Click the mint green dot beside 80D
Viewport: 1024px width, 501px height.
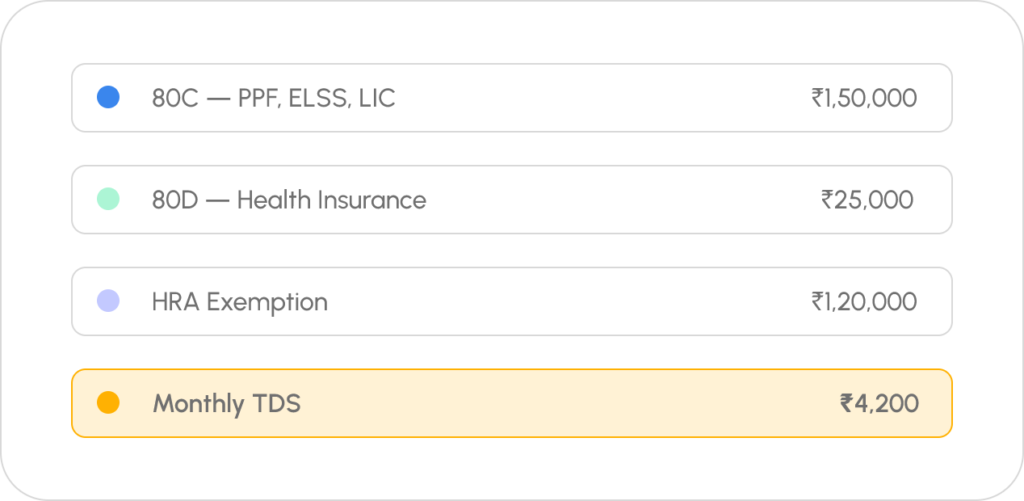tap(108, 199)
